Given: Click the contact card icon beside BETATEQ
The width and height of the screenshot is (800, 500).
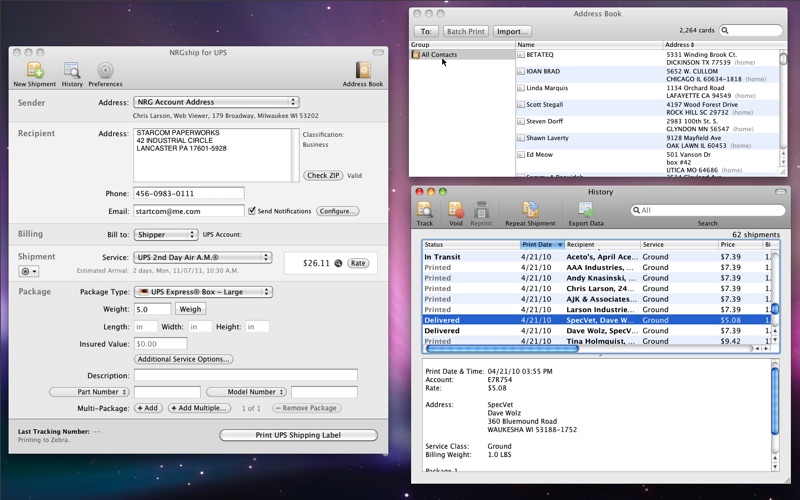Looking at the screenshot, I should coord(521,55).
